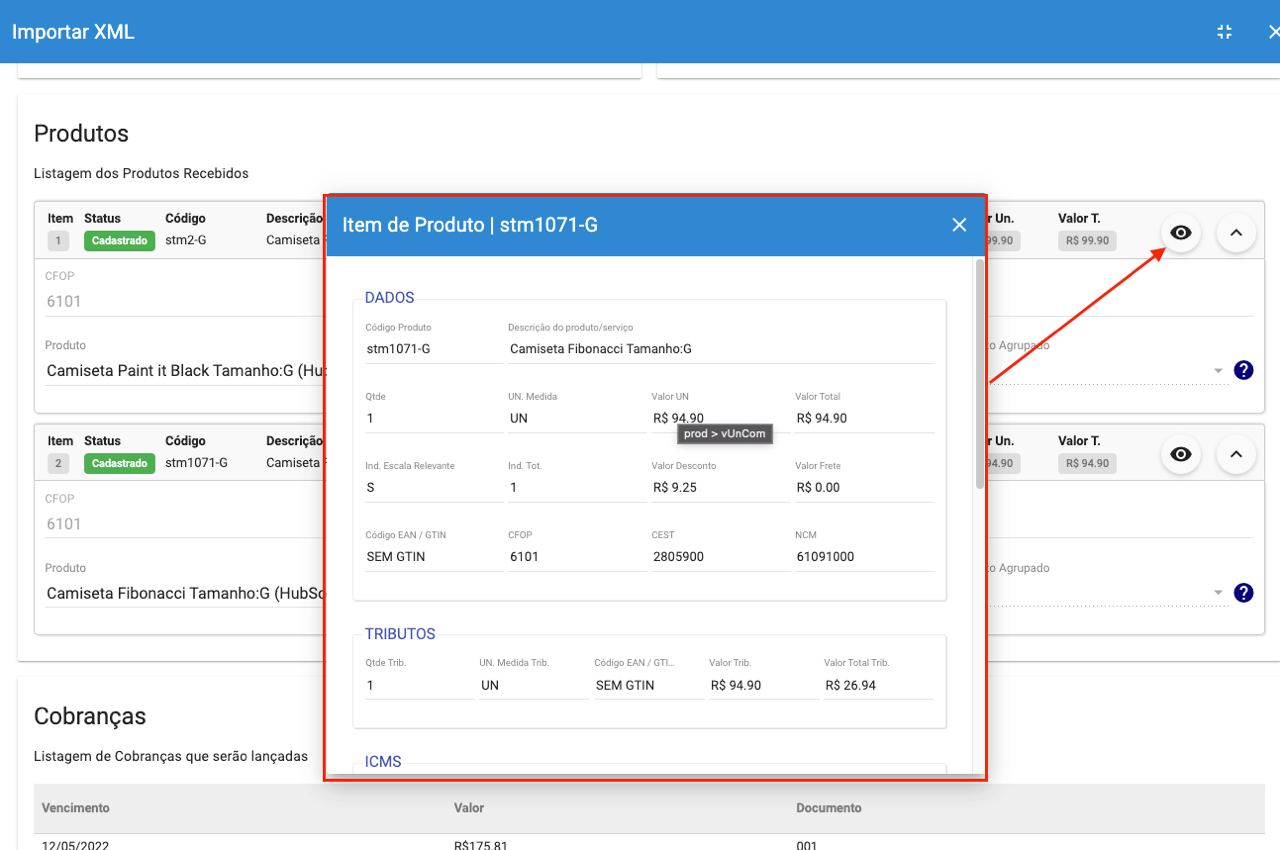The width and height of the screenshot is (1280, 850).
Task: Click the Ind. Escala Relevante field
Action: 434,487
